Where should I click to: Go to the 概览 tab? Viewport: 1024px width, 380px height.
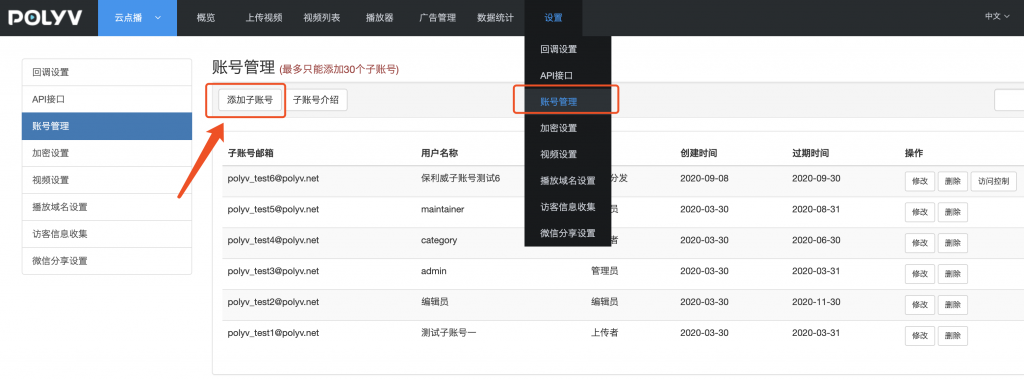point(206,18)
